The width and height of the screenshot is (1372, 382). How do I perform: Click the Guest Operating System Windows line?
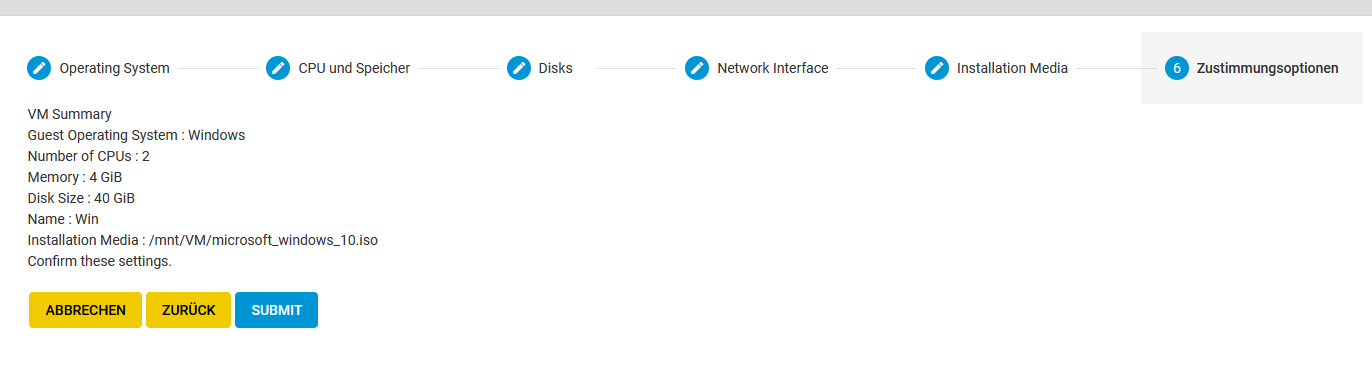coord(136,135)
